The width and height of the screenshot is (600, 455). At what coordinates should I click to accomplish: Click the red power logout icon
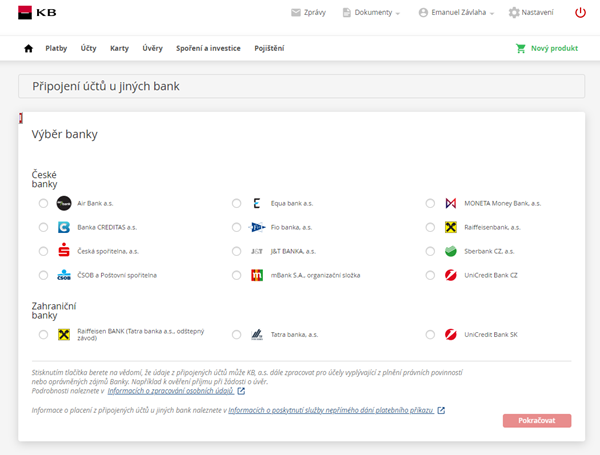[x=580, y=13]
